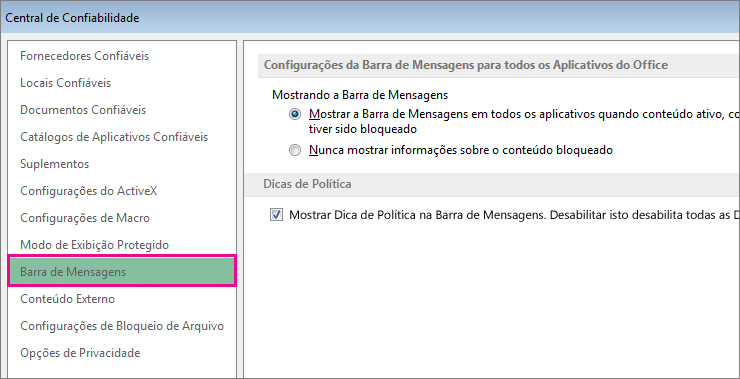Open the Fornecedores Confiáveis category

click(84, 56)
